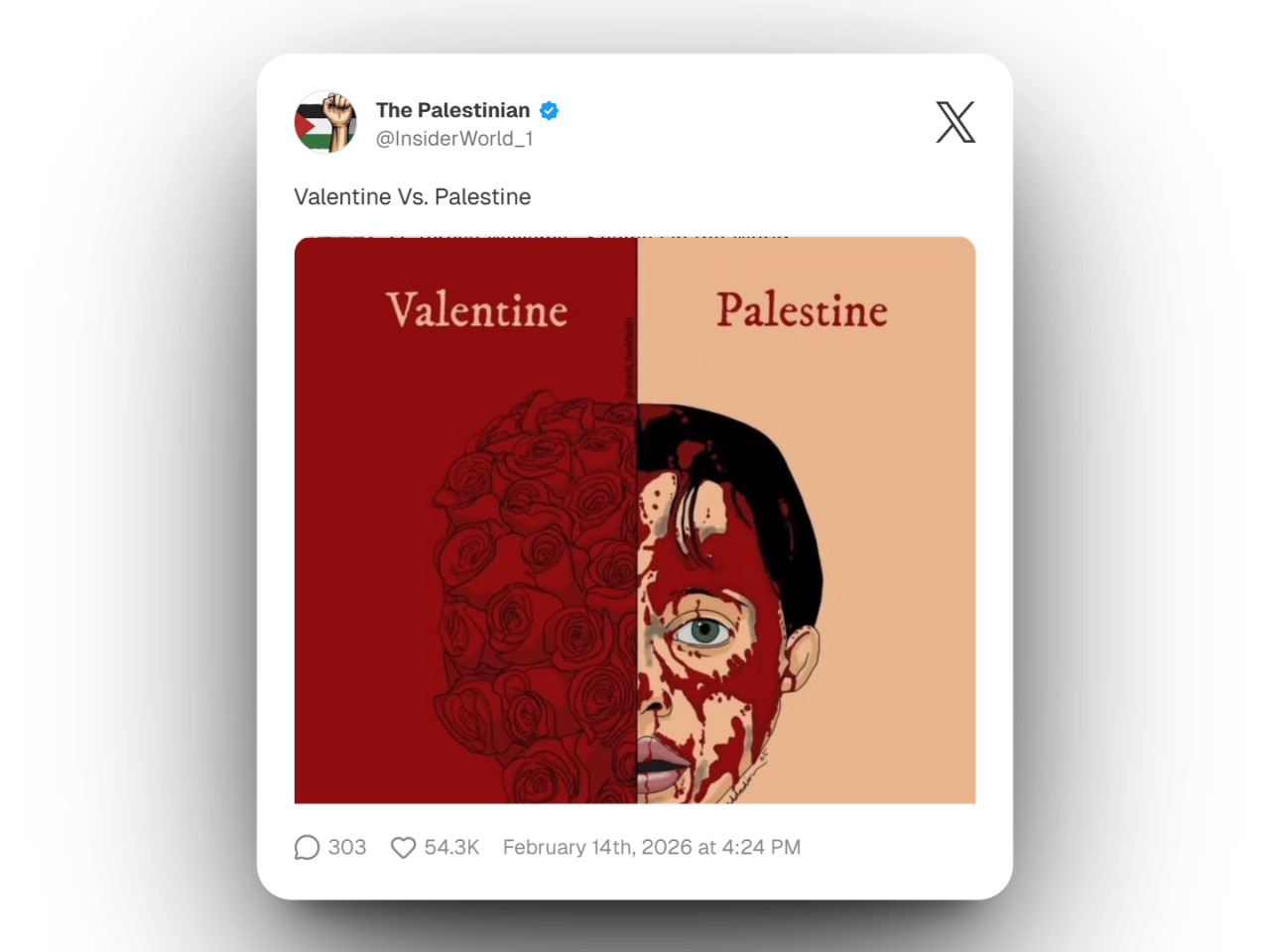Open the February 14th, 2026 timestamp

point(651,848)
